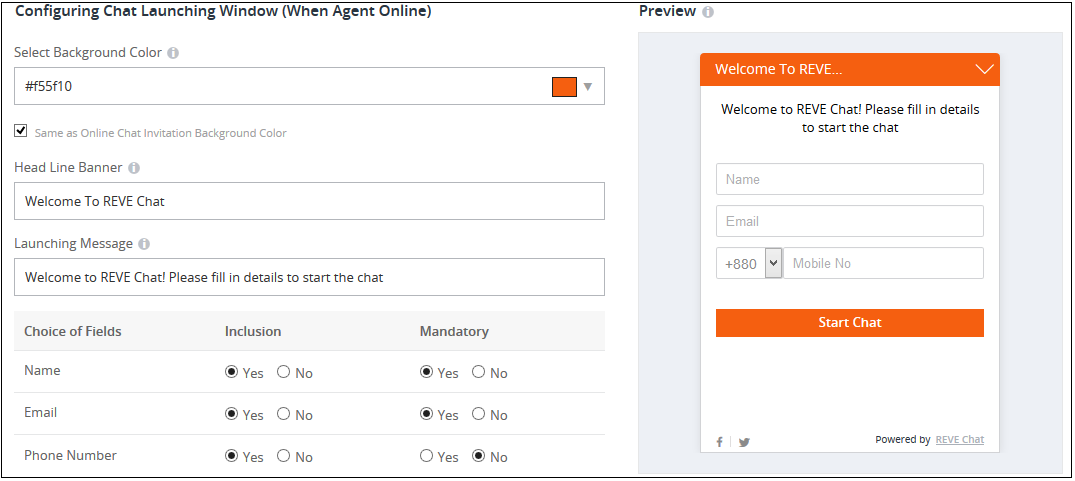Viewport: 1075px width, 481px height.
Task: Select Yes for Phone Number mandatory
Action: click(x=426, y=456)
